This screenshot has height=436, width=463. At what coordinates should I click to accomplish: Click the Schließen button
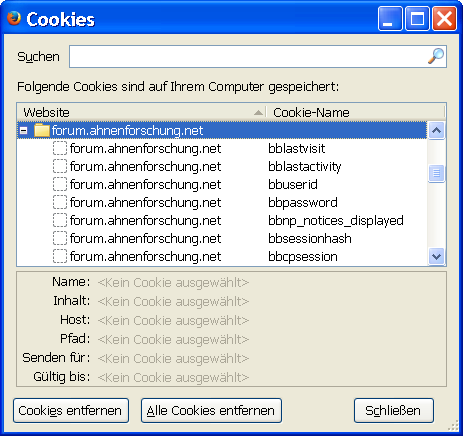click(394, 410)
